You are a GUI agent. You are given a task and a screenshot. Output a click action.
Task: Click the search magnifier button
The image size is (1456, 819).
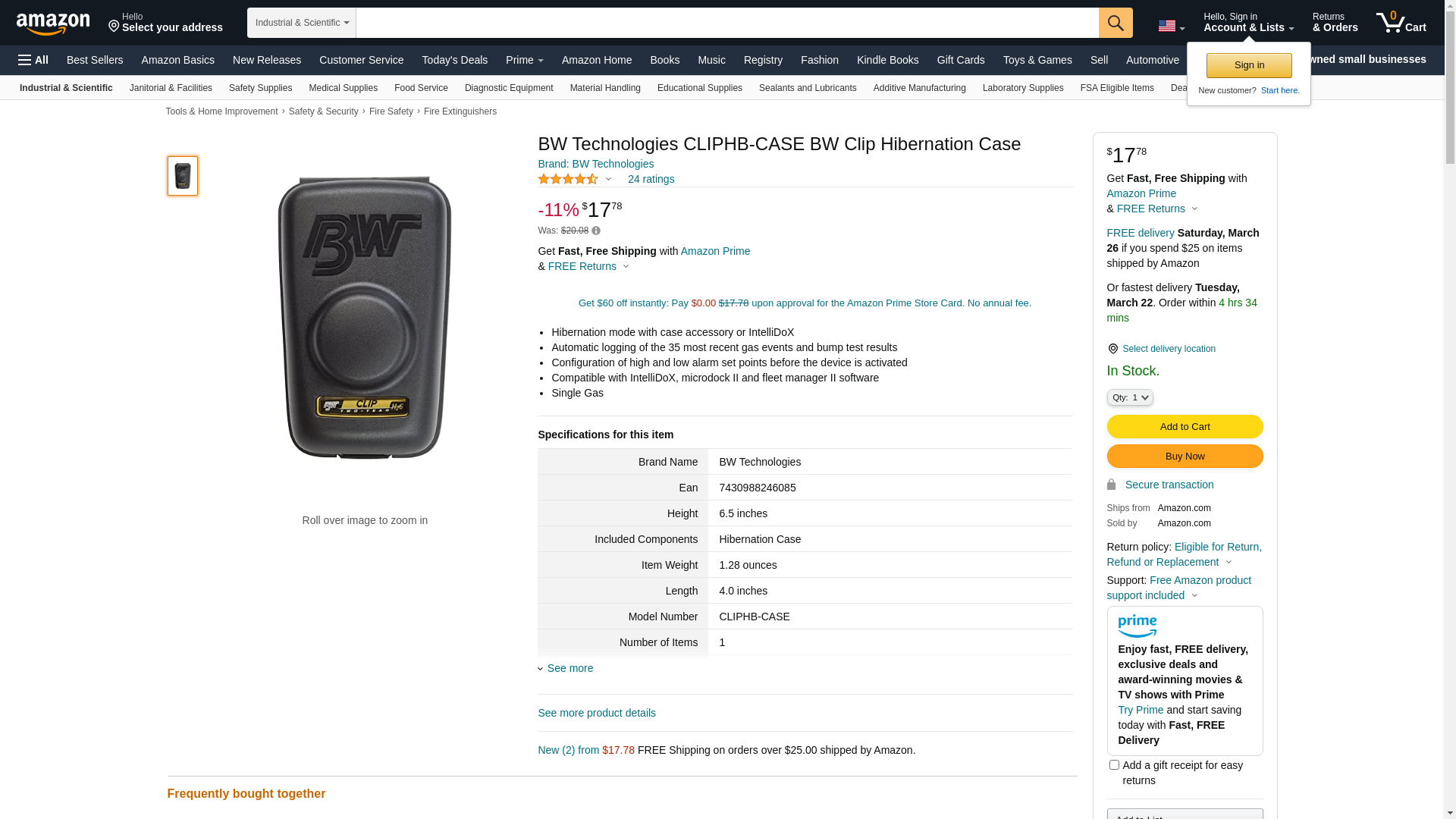point(1116,23)
